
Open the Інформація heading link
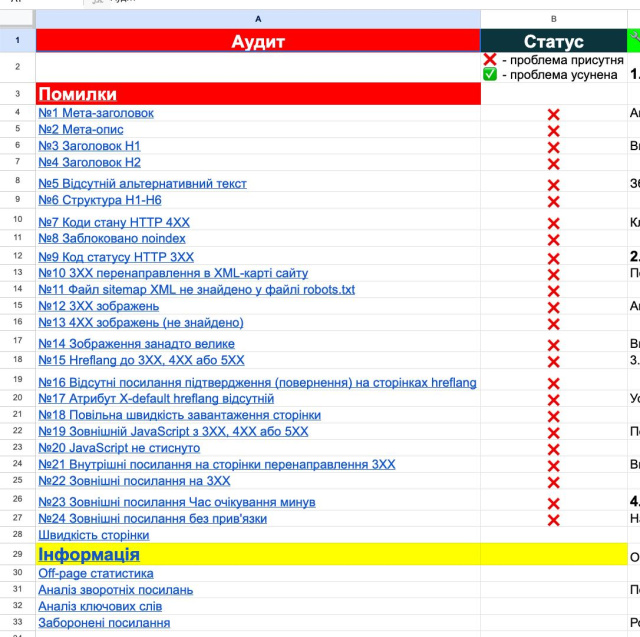pos(89,555)
